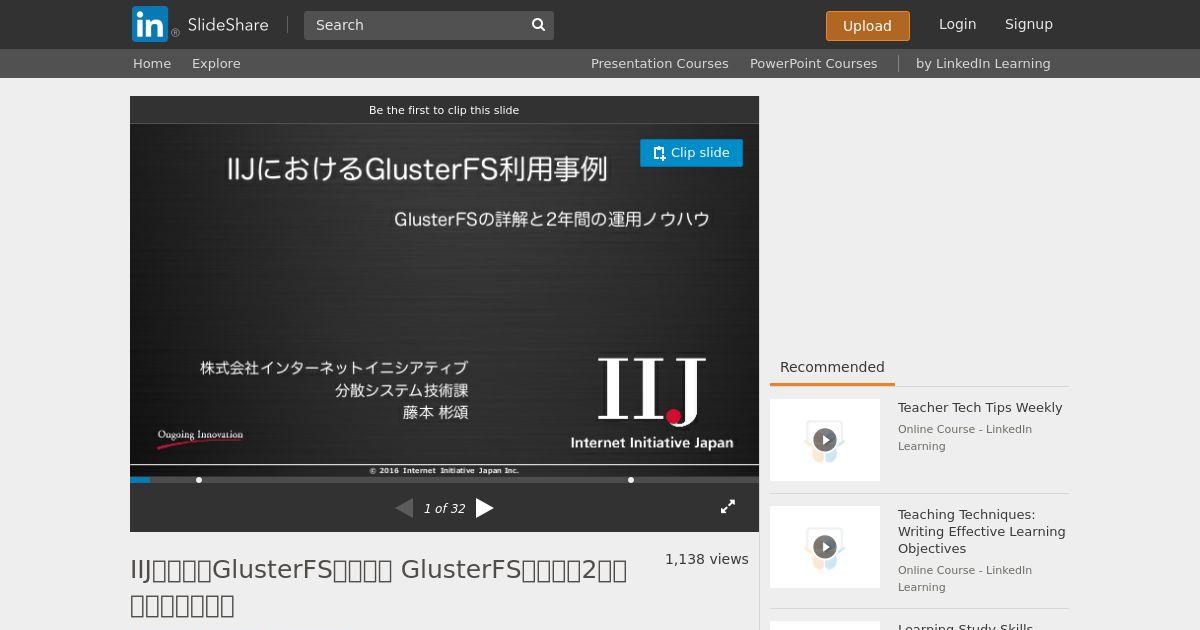Click the second progress bar marker dot
The width and height of the screenshot is (1200, 630).
click(631, 480)
